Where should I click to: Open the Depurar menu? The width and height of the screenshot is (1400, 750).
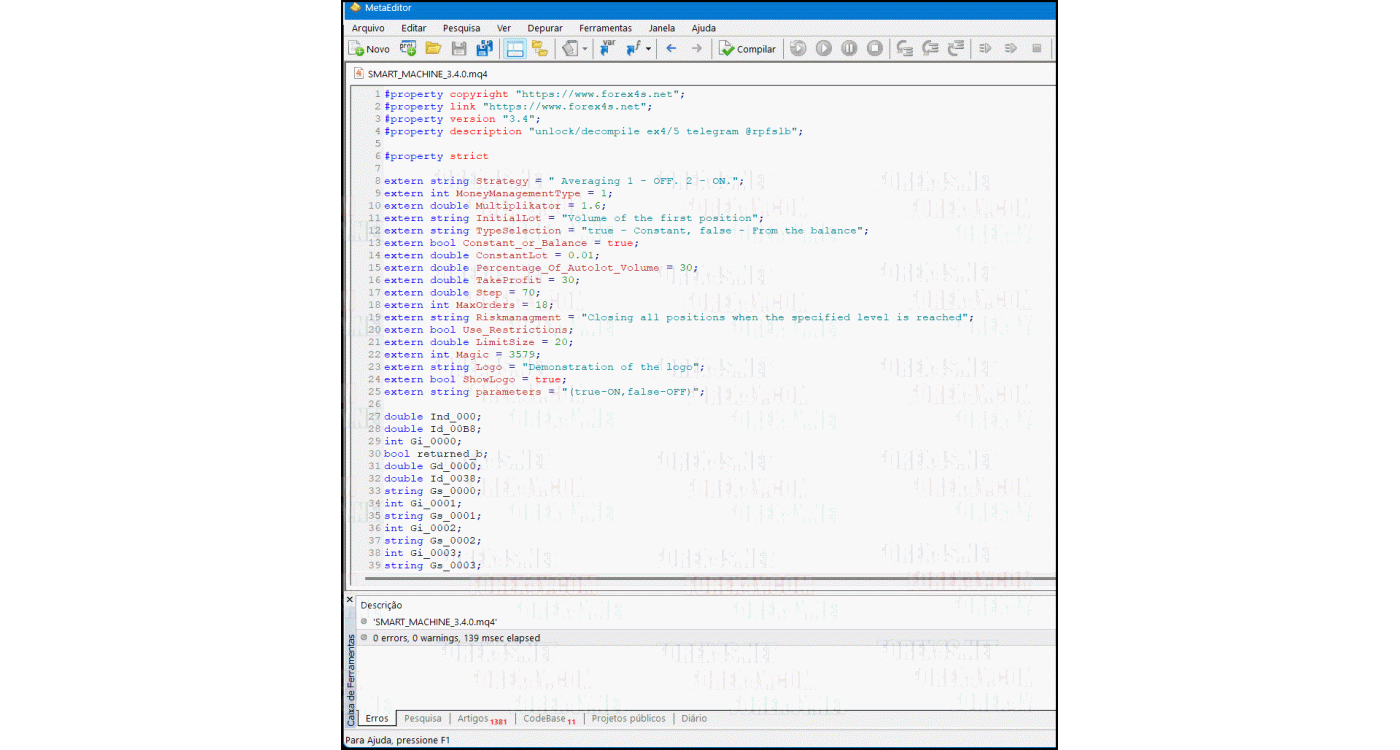click(x=544, y=28)
